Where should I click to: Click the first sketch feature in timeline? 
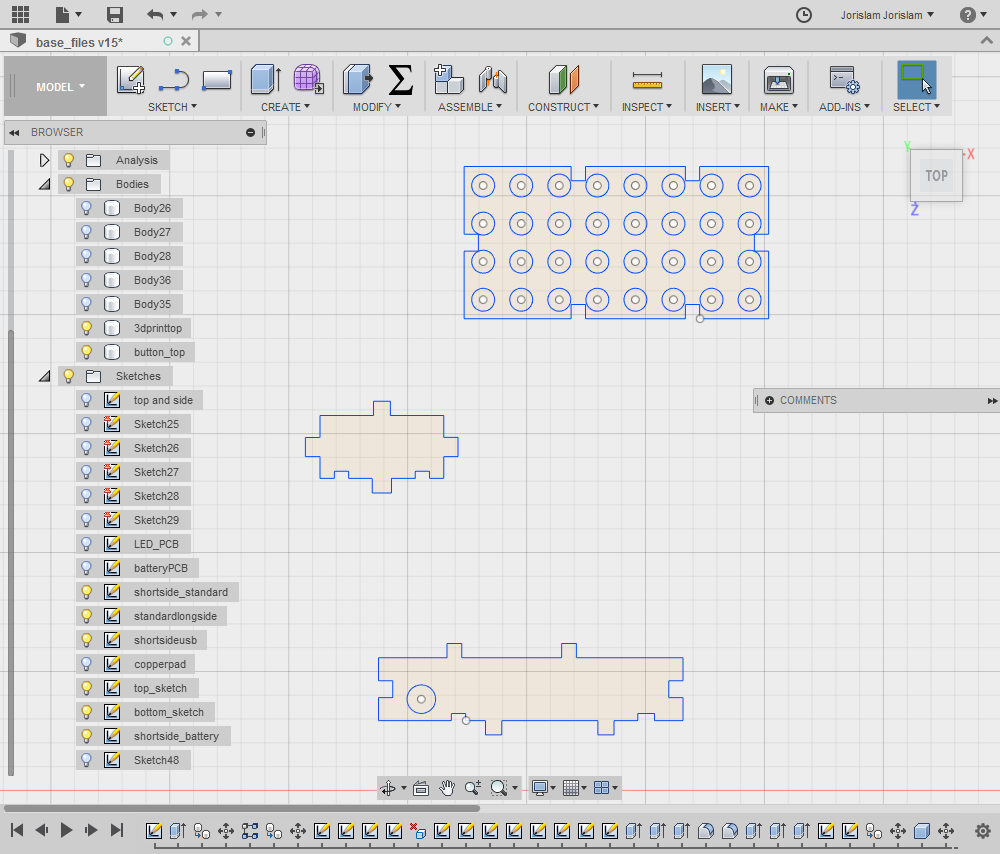[154, 830]
